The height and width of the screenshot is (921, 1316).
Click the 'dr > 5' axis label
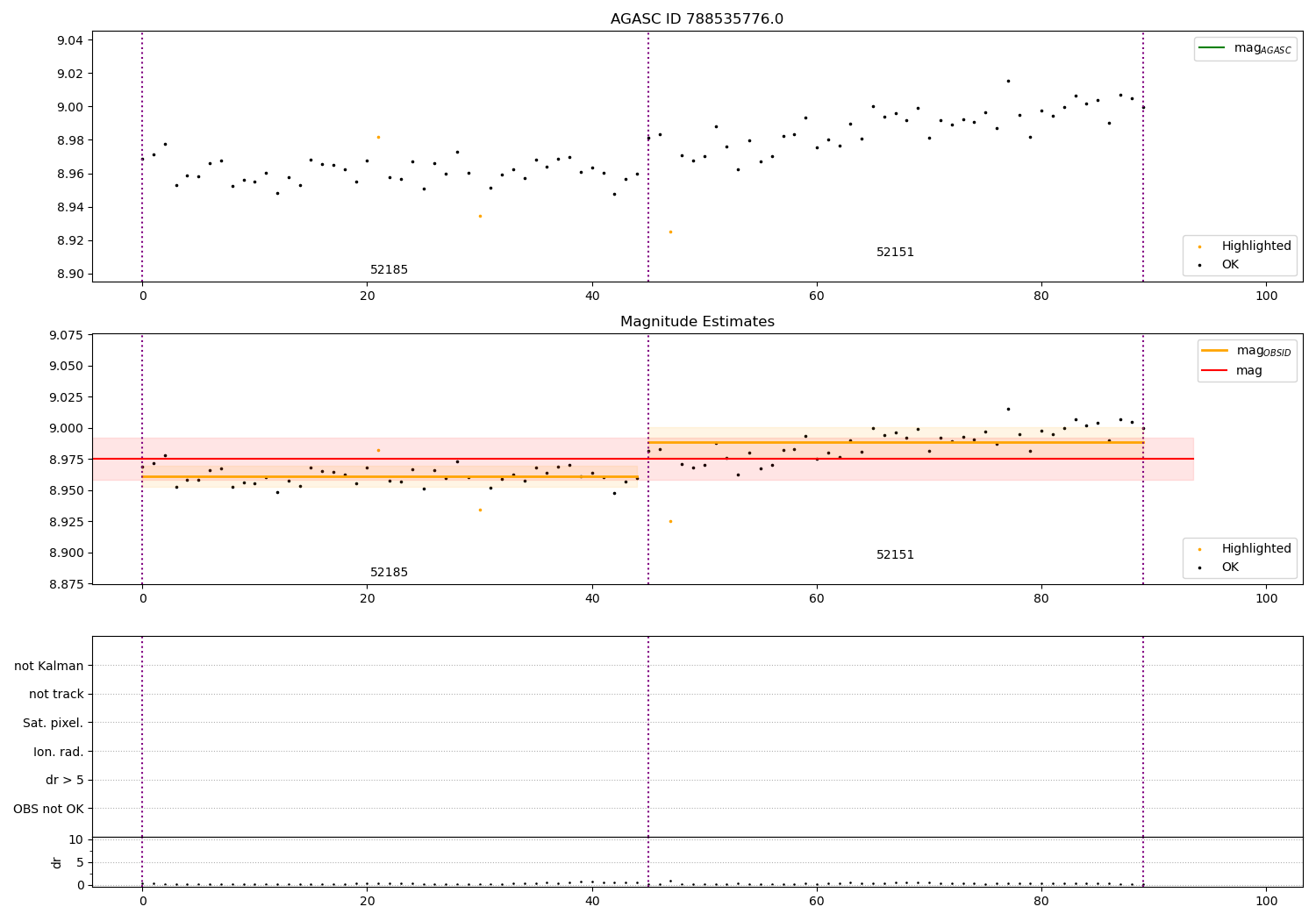65,780
